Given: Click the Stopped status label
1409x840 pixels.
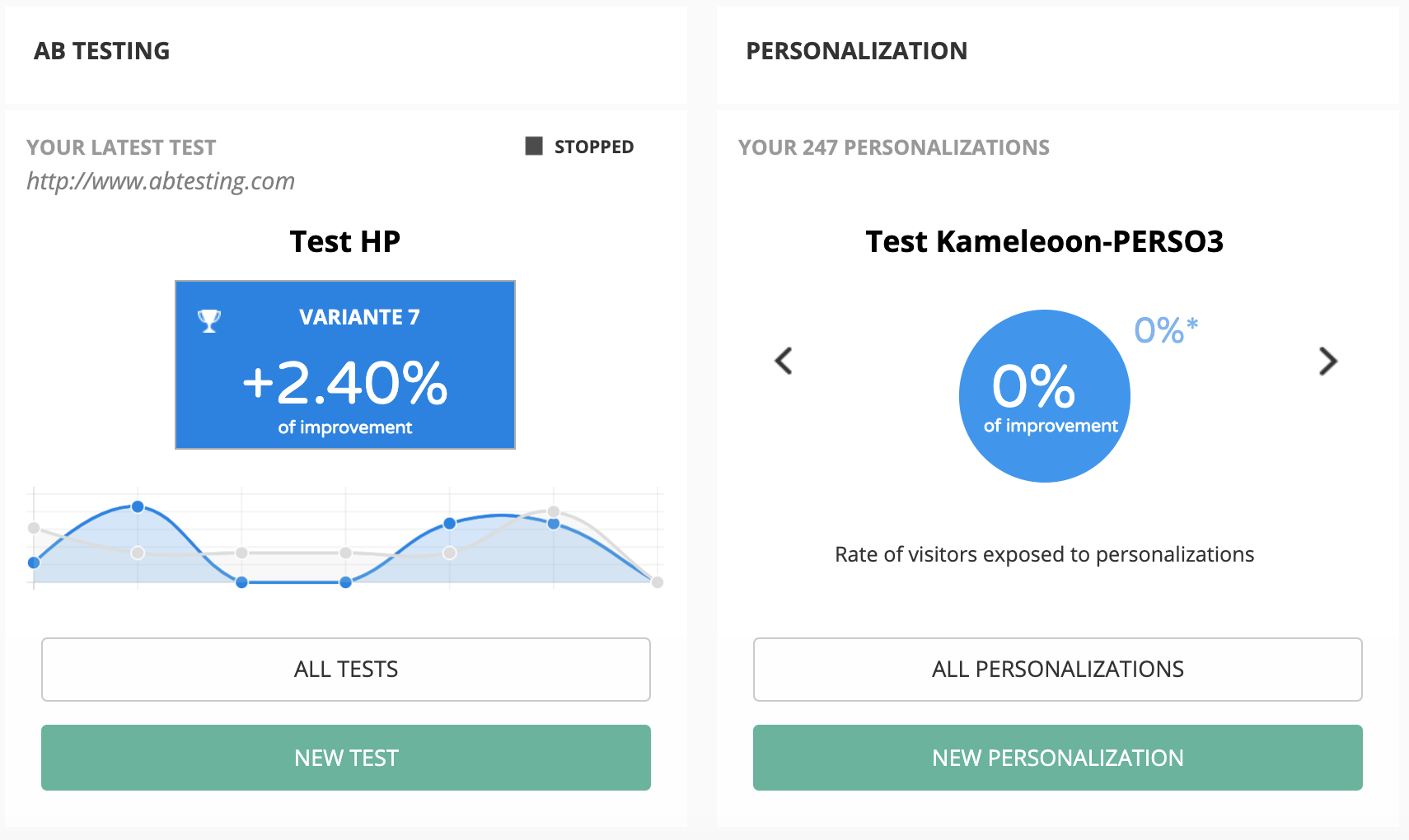Looking at the screenshot, I should coord(594,147).
